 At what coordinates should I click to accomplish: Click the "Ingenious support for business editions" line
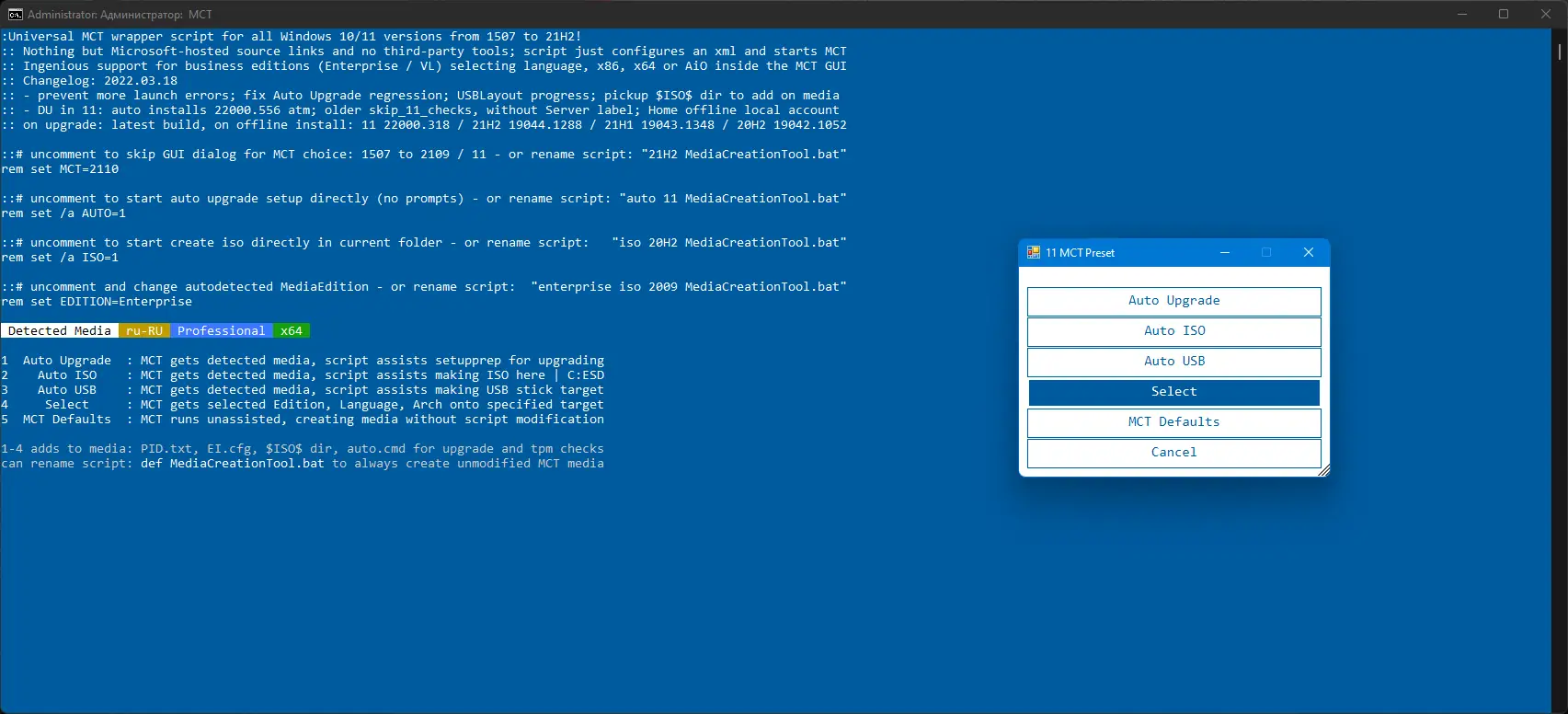424,66
